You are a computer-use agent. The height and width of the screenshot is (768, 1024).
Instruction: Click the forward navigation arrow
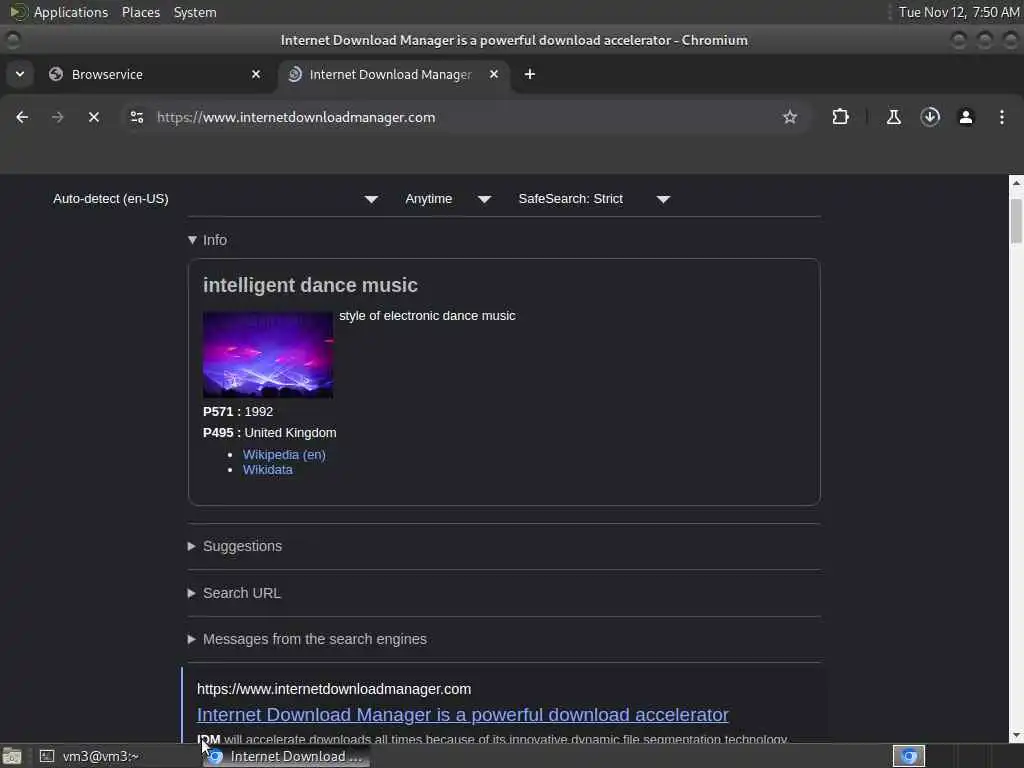pos(57,118)
